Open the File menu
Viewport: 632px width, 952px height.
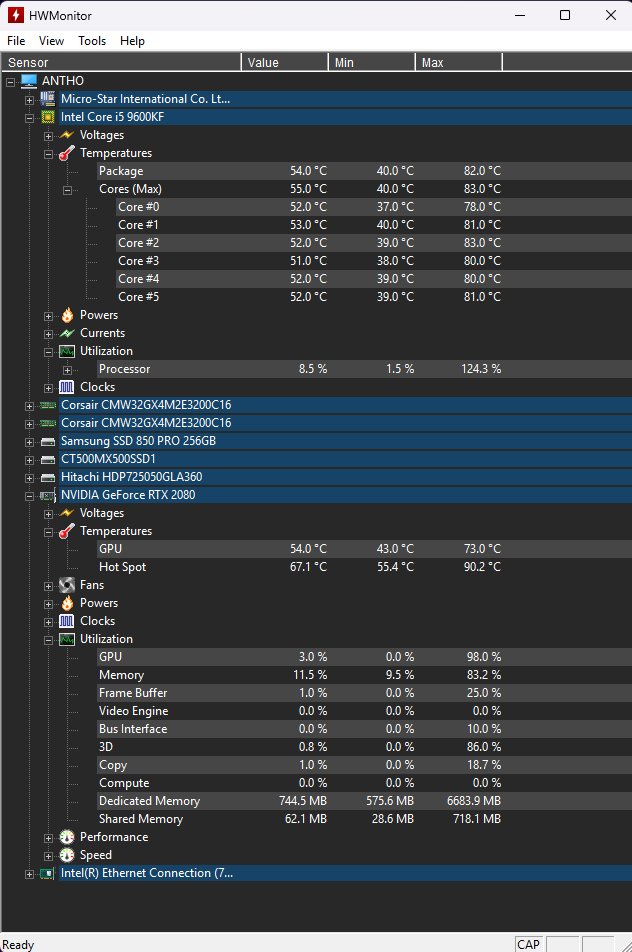tap(16, 41)
